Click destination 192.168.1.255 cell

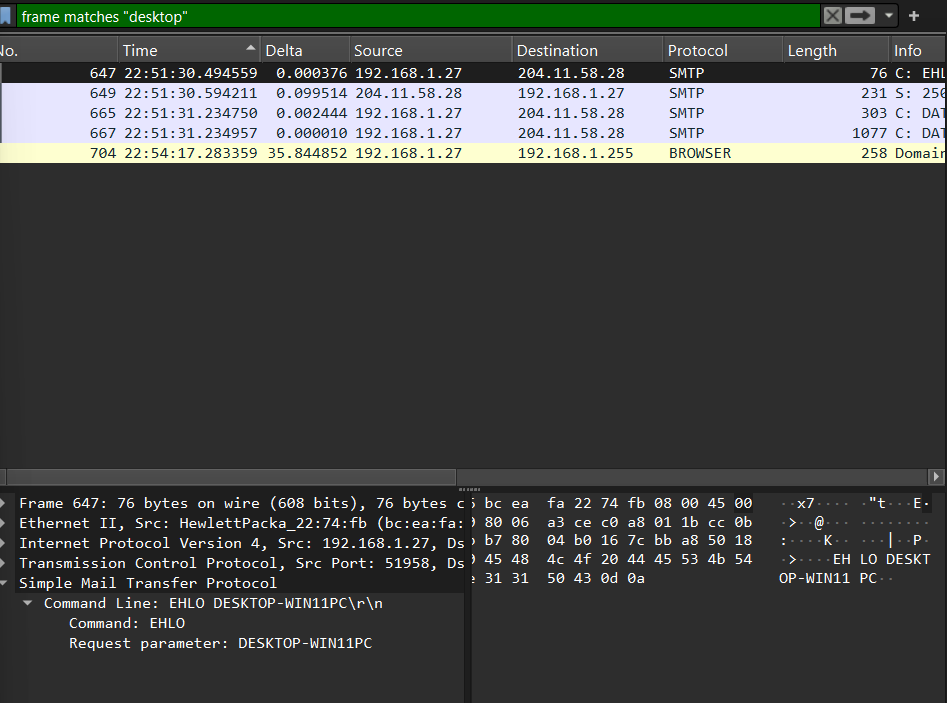(x=575, y=153)
